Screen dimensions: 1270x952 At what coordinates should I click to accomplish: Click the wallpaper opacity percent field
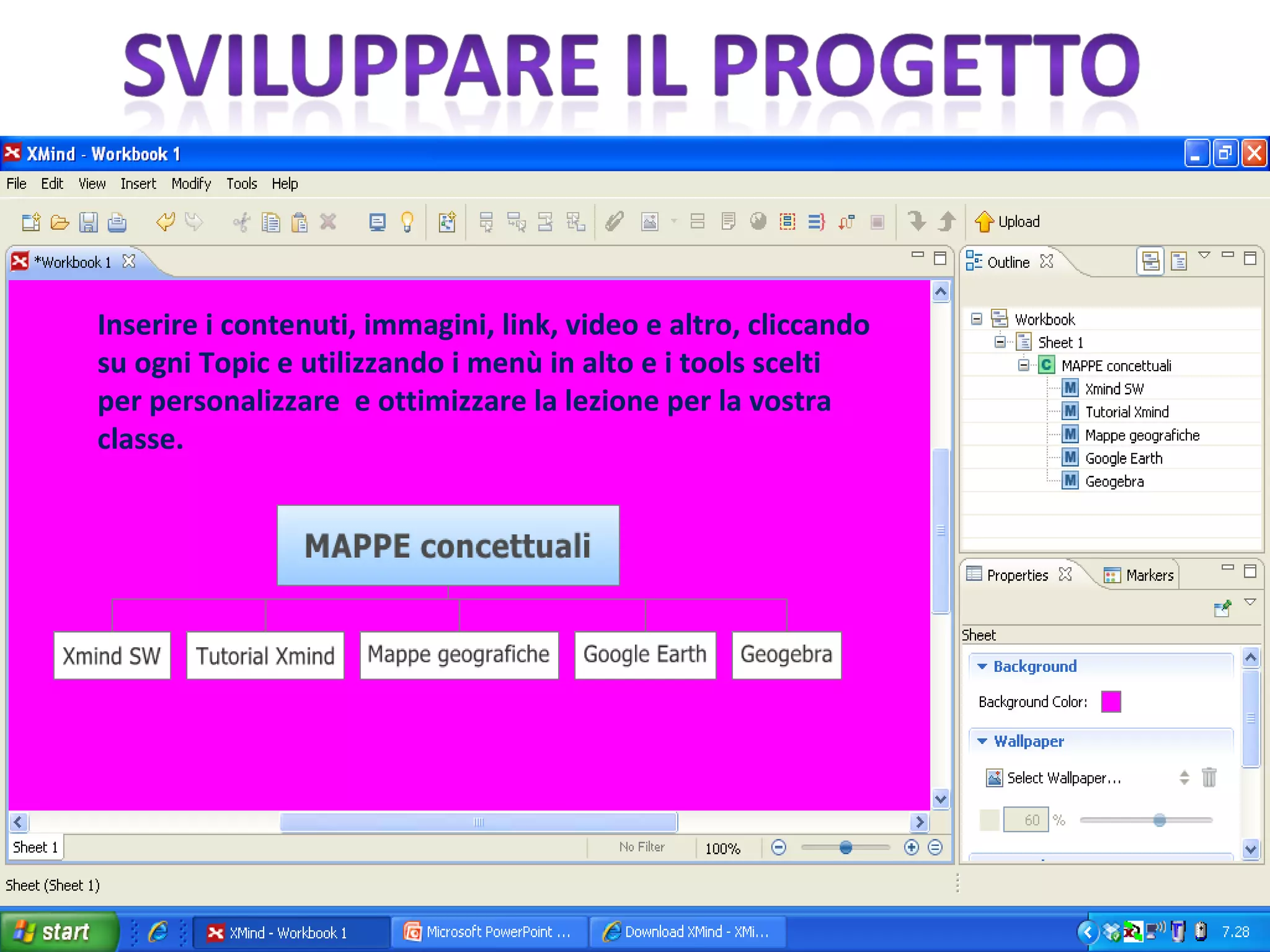tap(1026, 819)
